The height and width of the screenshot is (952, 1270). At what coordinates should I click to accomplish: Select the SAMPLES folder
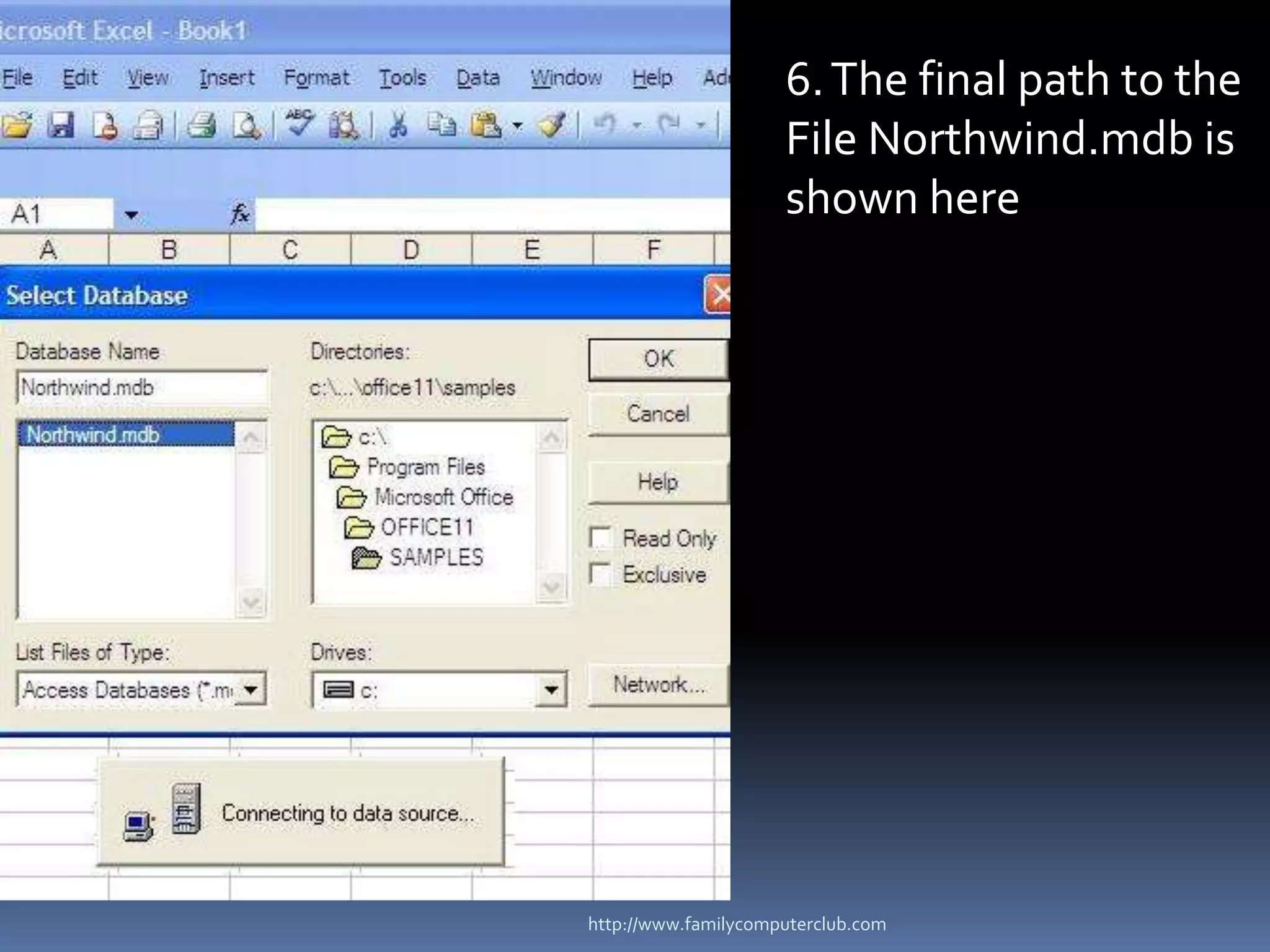pos(417,557)
